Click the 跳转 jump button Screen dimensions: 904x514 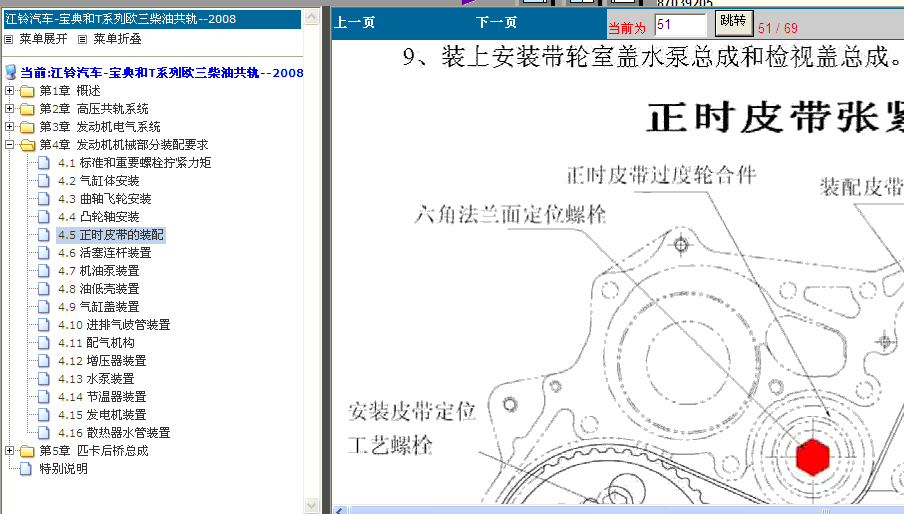pyautogui.click(x=733, y=22)
